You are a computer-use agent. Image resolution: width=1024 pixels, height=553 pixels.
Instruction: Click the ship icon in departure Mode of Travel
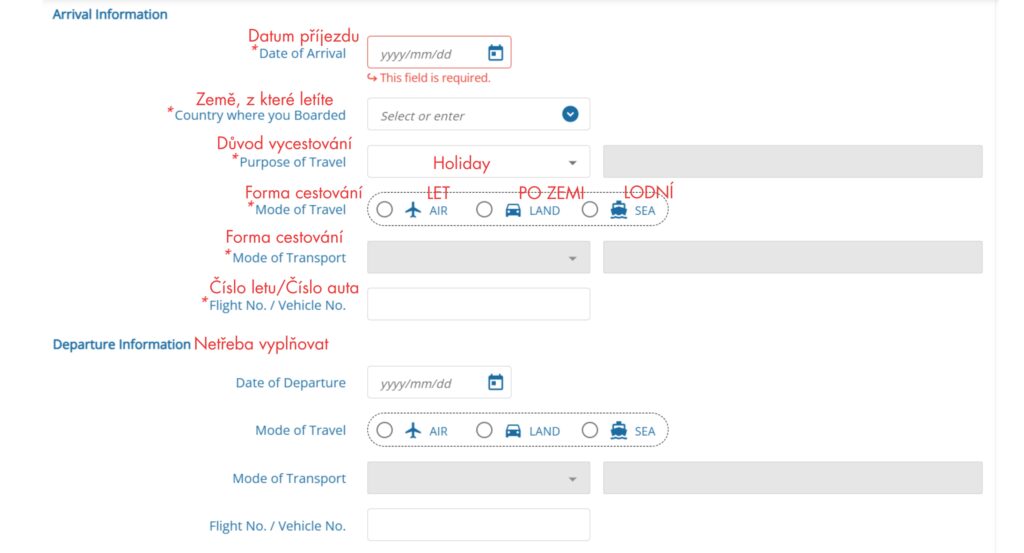point(619,431)
